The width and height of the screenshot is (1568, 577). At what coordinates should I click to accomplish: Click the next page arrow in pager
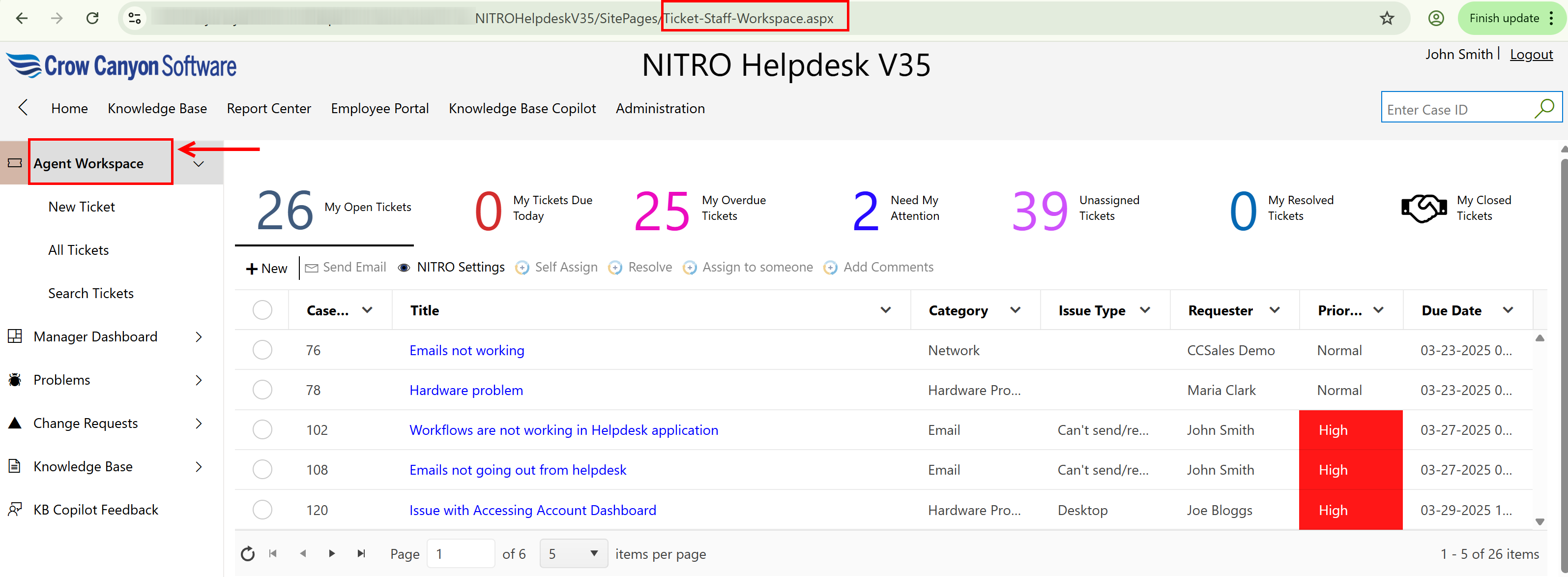pyautogui.click(x=332, y=553)
